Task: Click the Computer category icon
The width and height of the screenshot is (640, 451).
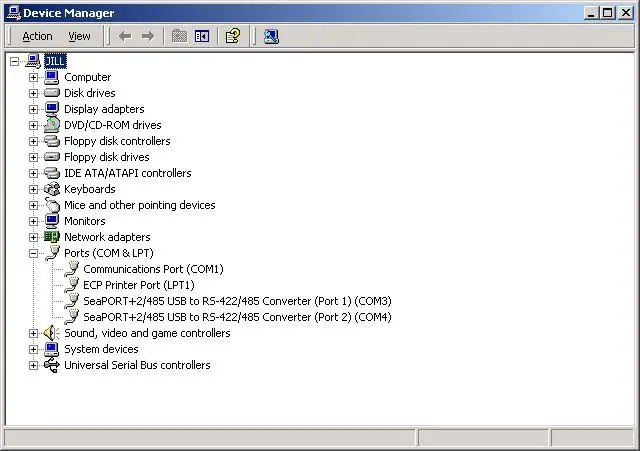Action: point(52,77)
